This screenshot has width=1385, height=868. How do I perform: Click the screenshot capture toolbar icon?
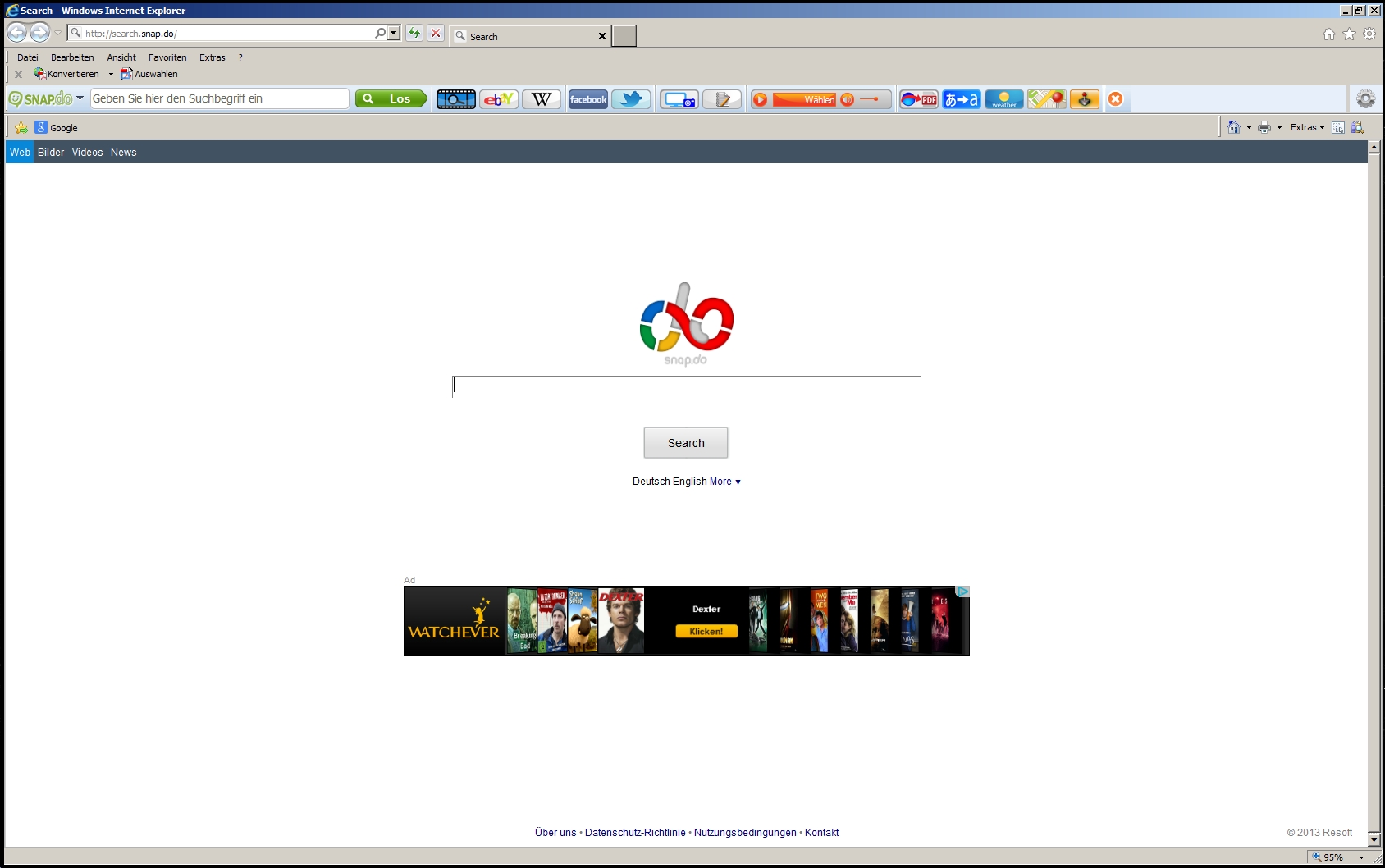[679, 99]
